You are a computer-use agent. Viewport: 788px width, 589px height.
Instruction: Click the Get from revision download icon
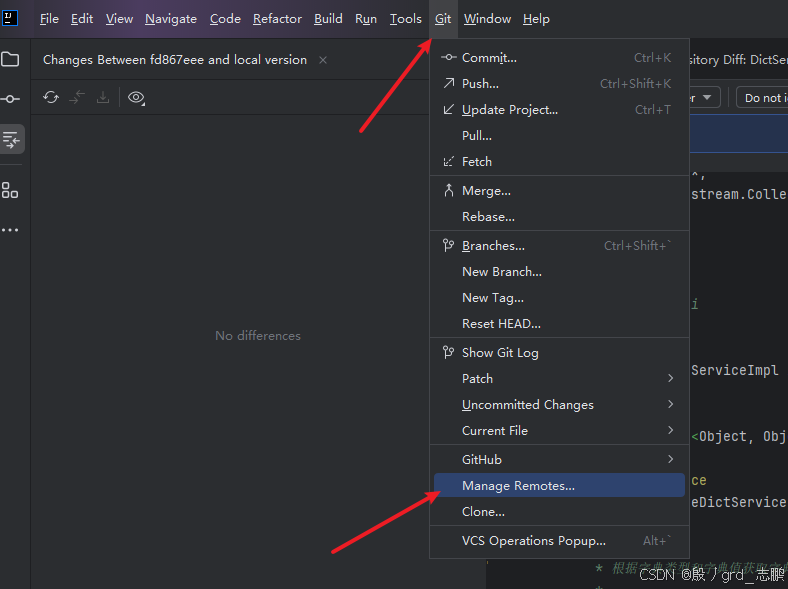(103, 97)
